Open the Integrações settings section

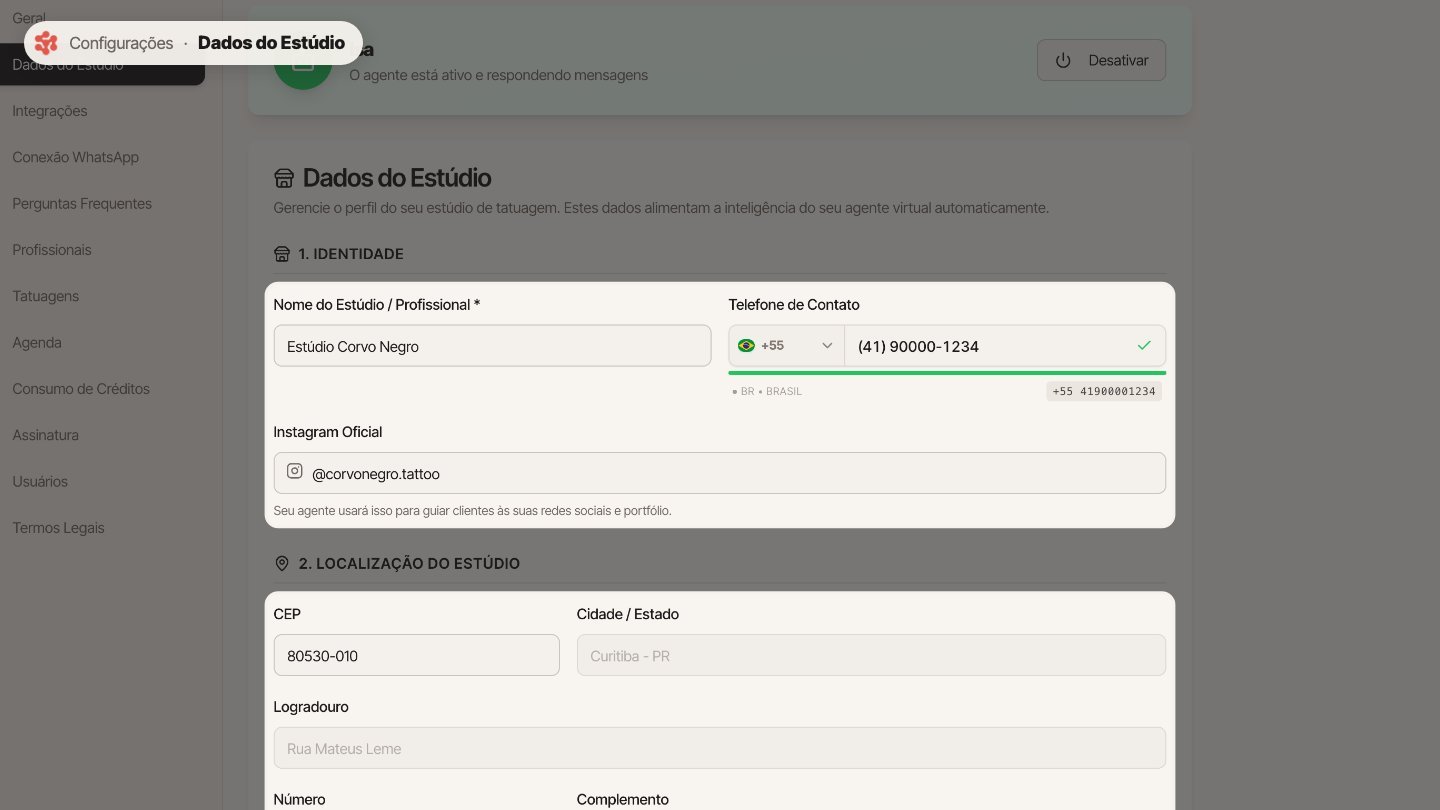point(50,111)
